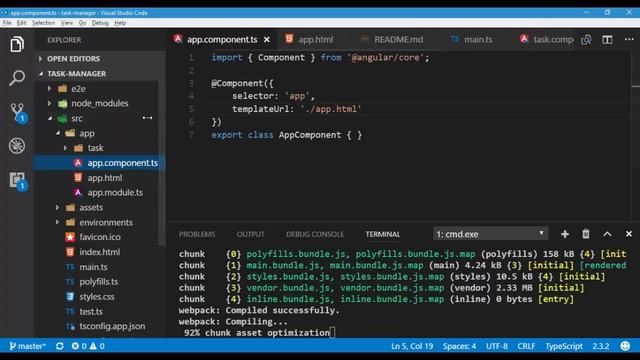Screen dimensions: 640x360
Task: Create a new terminal with plus icon
Action: coord(565,234)
